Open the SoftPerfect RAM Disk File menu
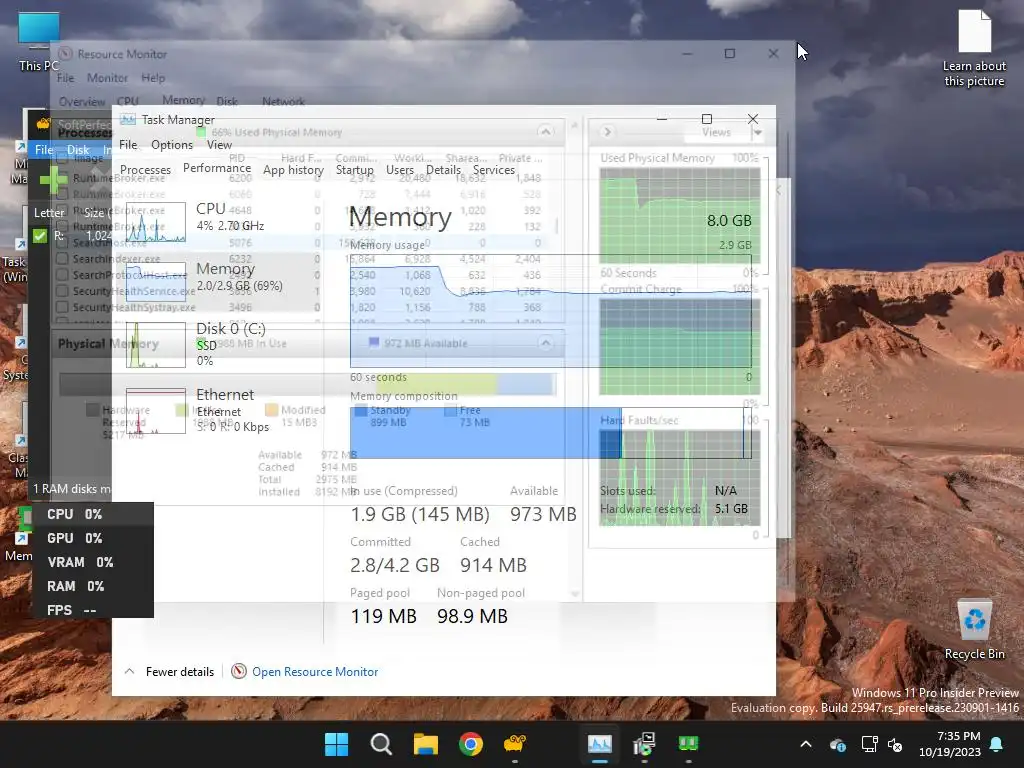This screenshot has height=768, width=1024. coord(43,150)
